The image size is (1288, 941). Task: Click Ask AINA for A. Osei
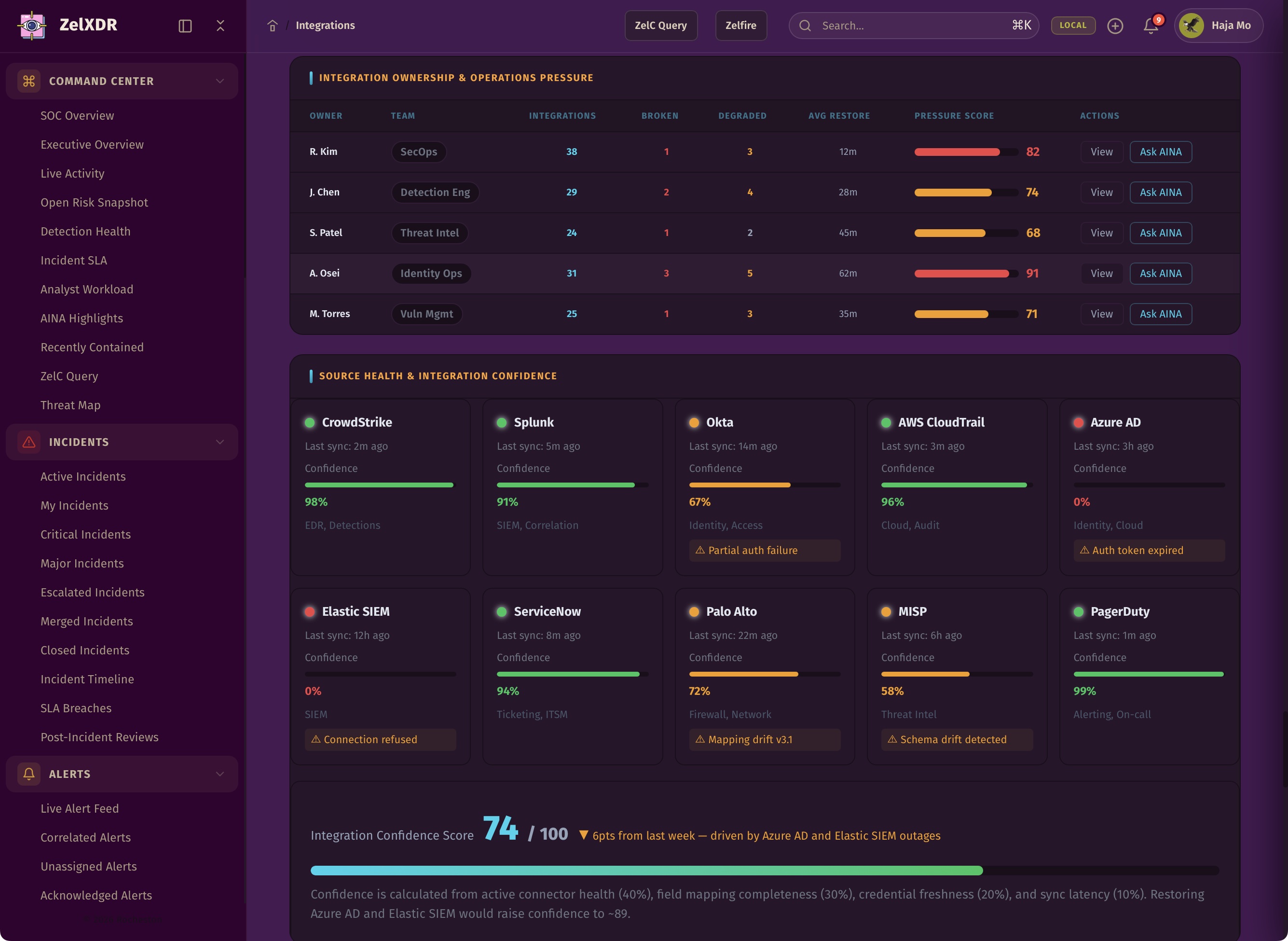click(1160, 274)
